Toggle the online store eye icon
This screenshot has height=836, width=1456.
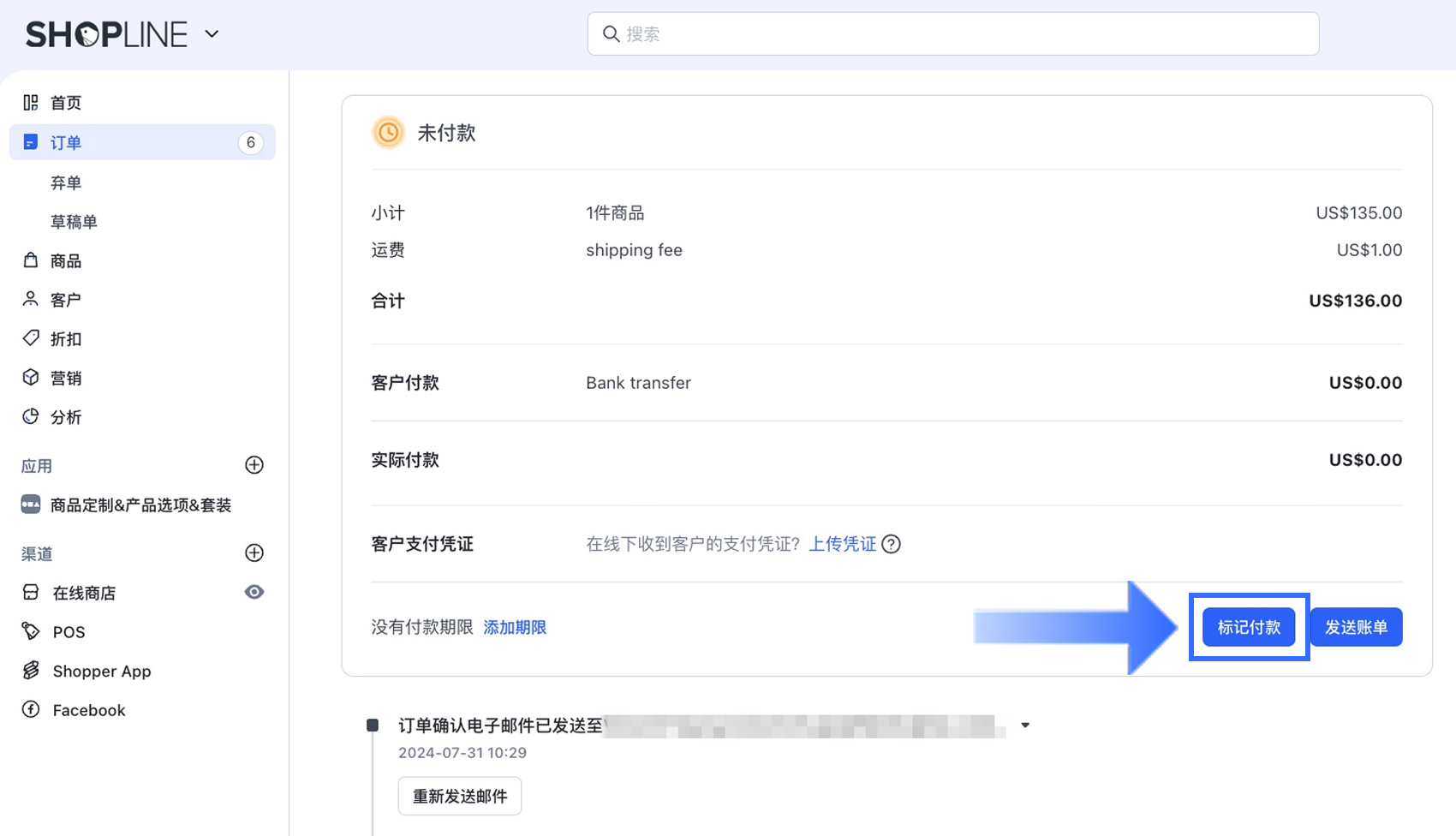[x=254, y=593]
